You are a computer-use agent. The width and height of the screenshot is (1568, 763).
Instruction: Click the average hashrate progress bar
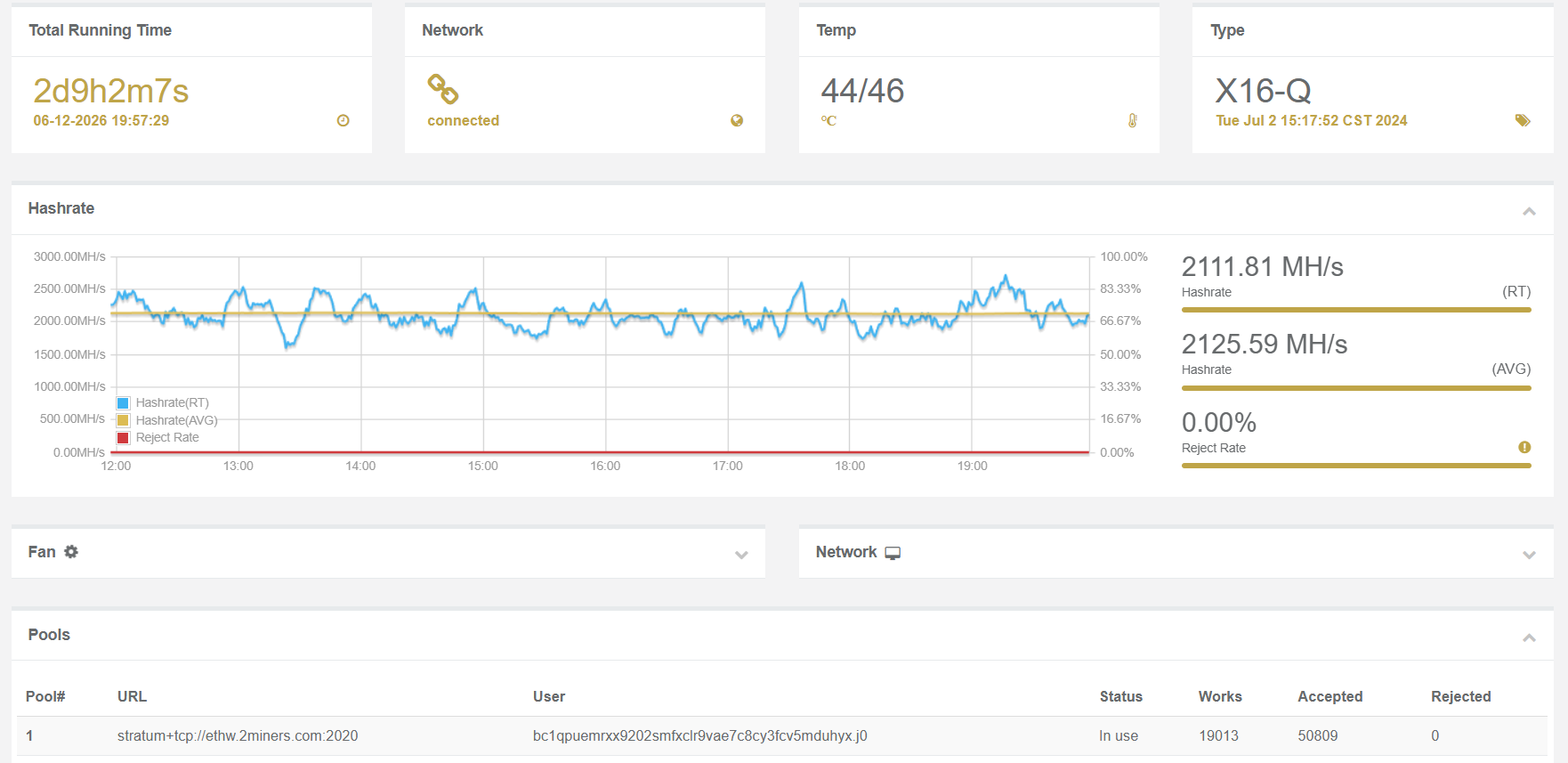1356,388
